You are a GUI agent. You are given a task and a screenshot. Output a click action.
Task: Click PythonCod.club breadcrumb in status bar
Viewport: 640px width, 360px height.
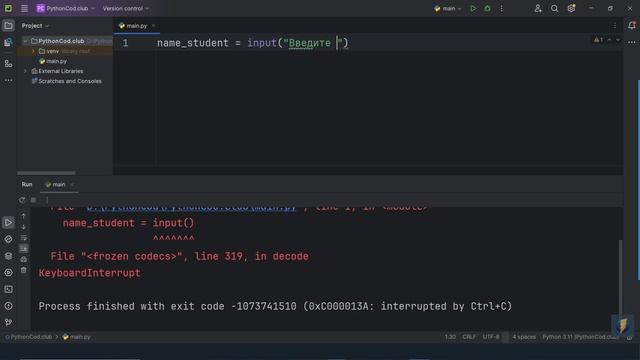pos(29,337)
